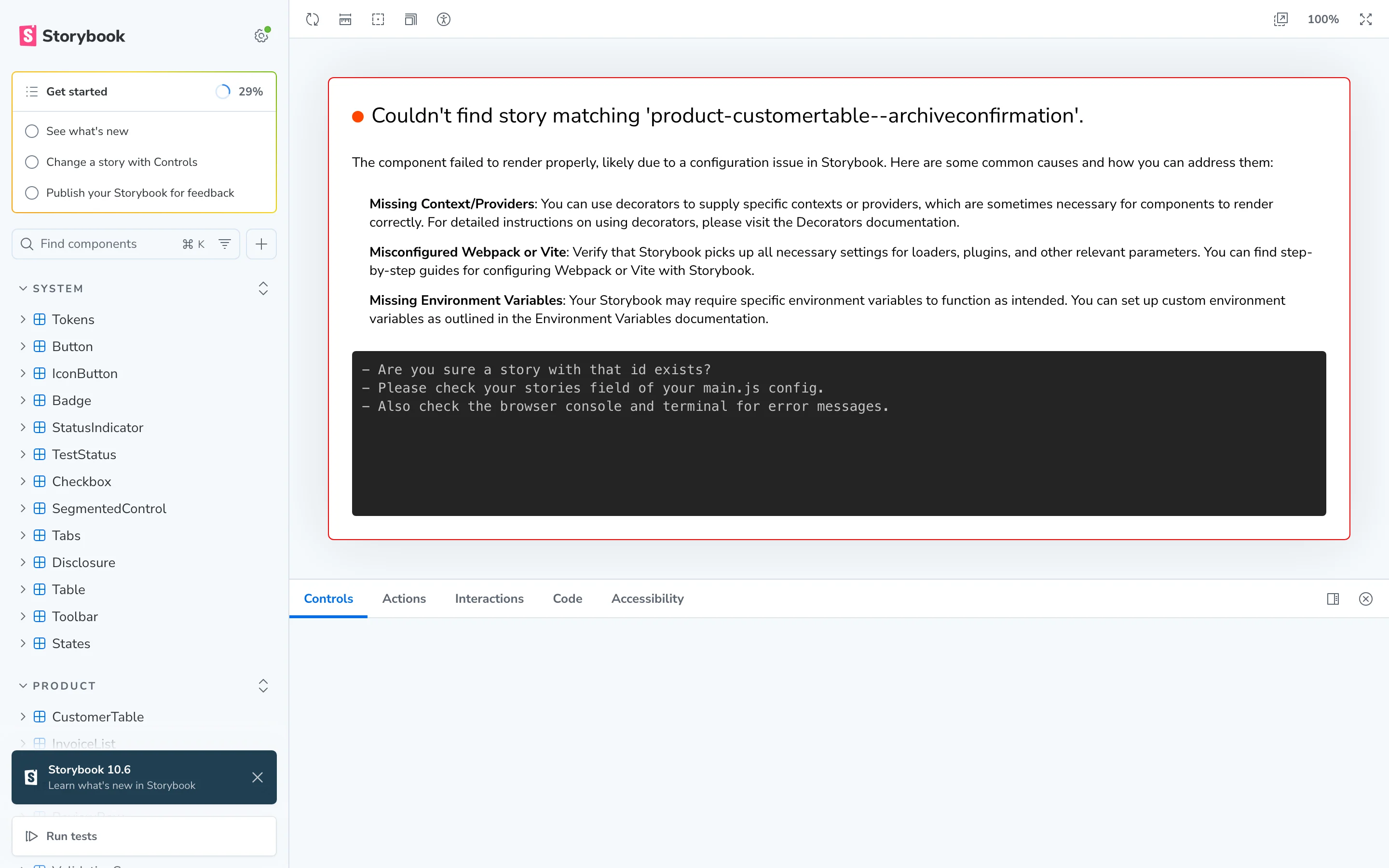Click the plus create story button

(261, 244)
